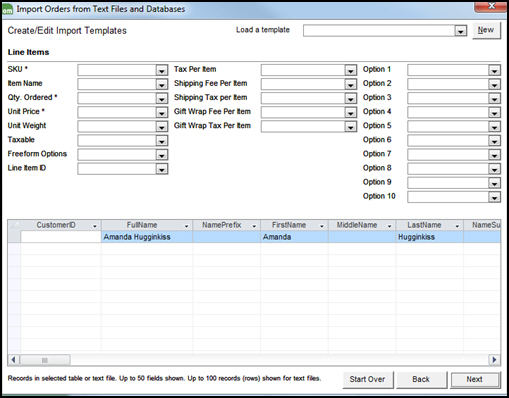Open the Unit Price dropdown
This screenshot has width=509, height=398.
pyautogui.click(x=162, y=113)
